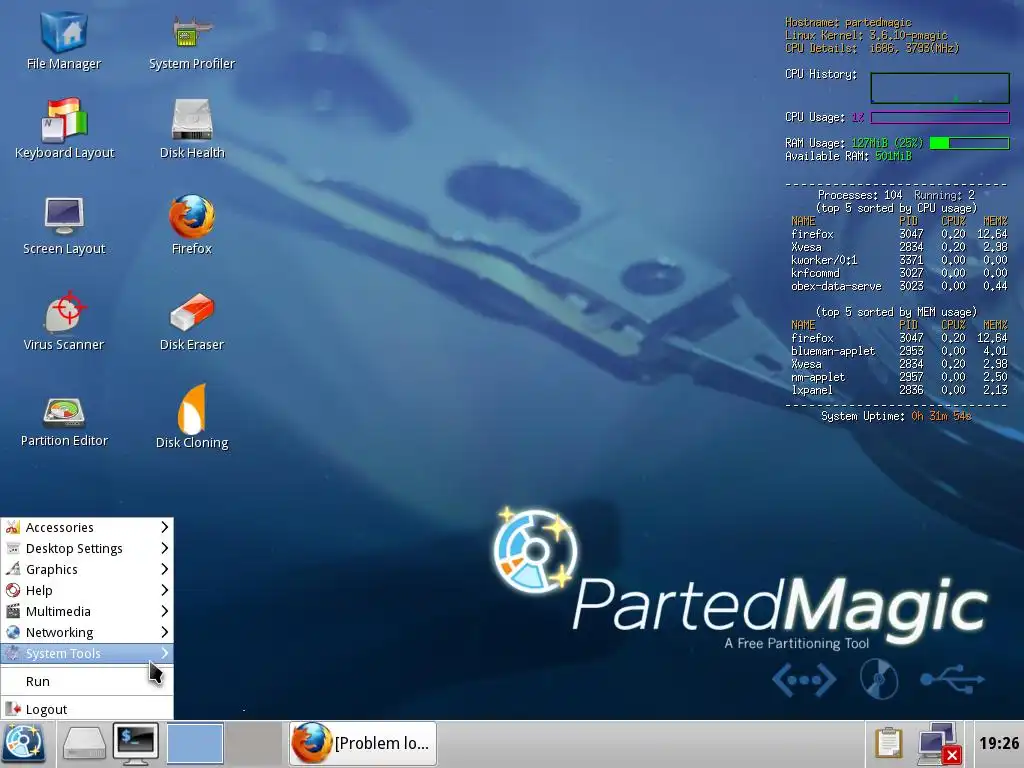Screen dimensions: 1024x768
Task: Open the Accessories submenu
Action: tap(87, 527)
